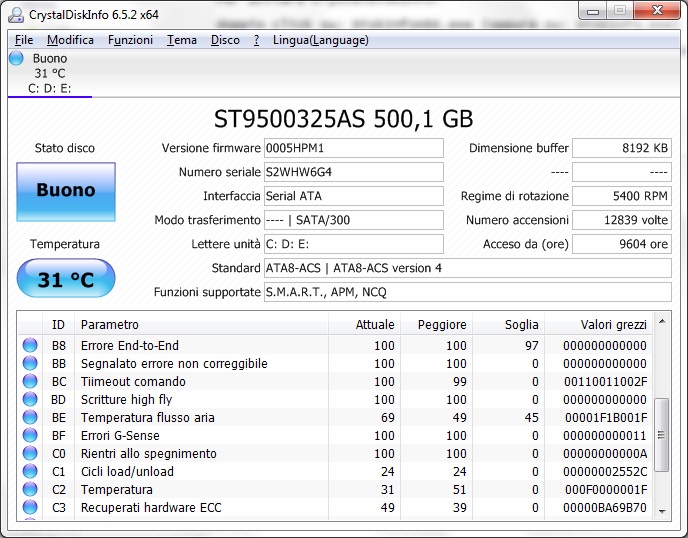Open the File menu
The height and width of the screenshot is (538, 688).
click(24, 40)
